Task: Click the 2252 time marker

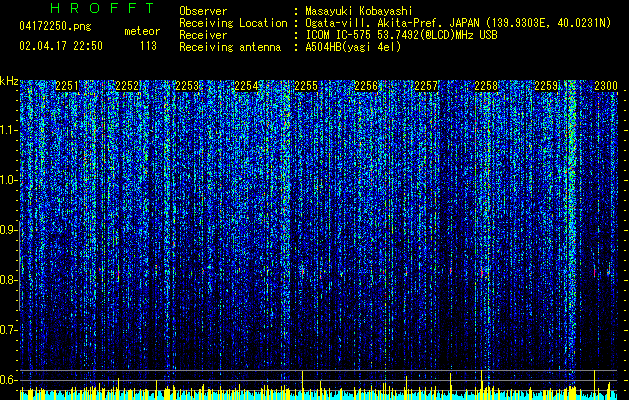Action: (x=127, y=86)
